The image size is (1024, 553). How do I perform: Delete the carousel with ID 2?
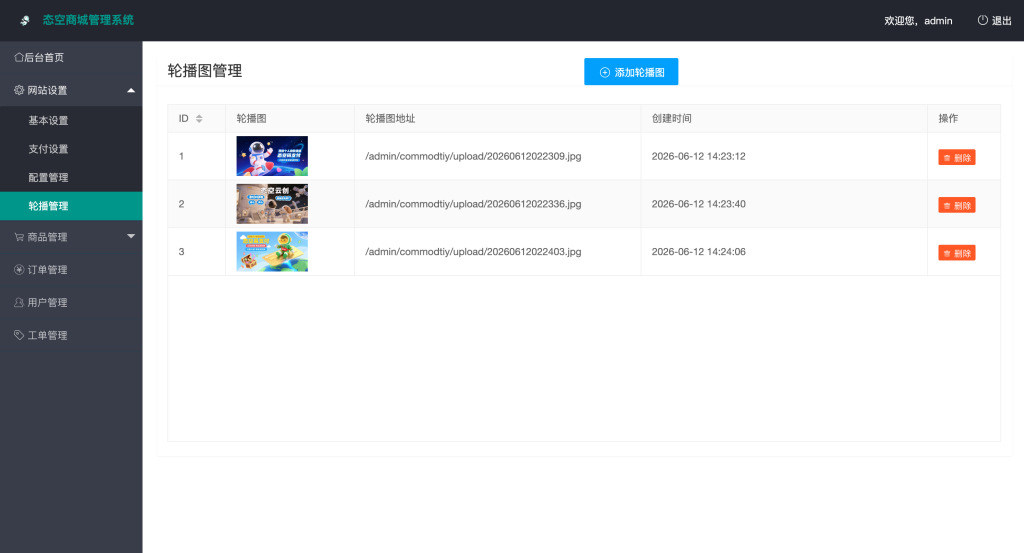coord(957,205)
